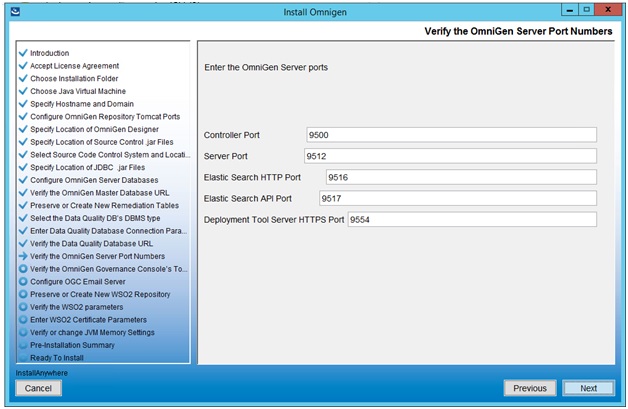The width and height of the screenshot is (628, 409).
Task: Click the Choose Installation Folder step
Action: pyautogui.click(x=74, y=79)
